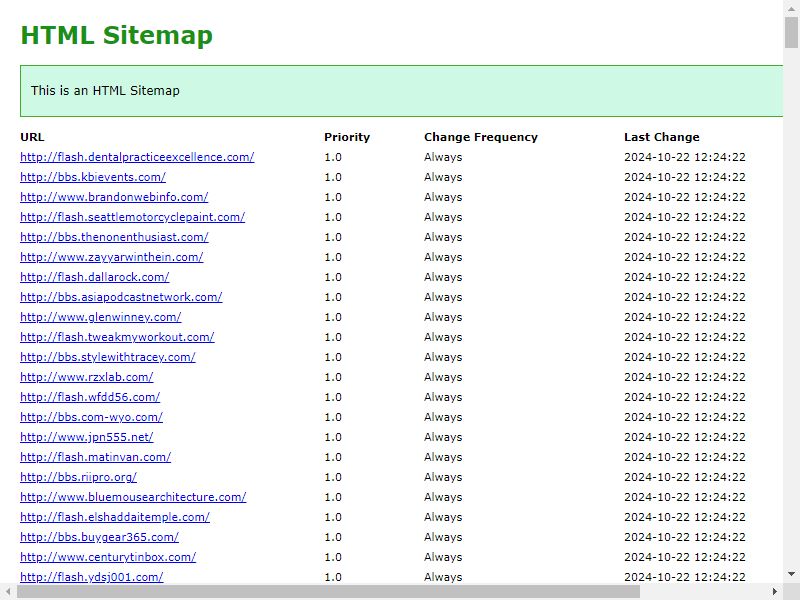The height and width of the screenshot is (600, 800).
Task: Click the www.zayyarwinthein.com link
Action: click(112, 257)
